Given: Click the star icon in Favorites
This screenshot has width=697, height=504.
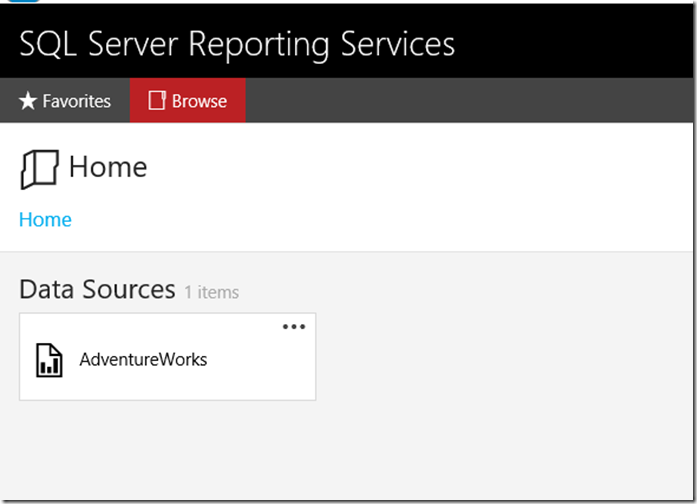Looking at the screenshot, I should [28, 101].
